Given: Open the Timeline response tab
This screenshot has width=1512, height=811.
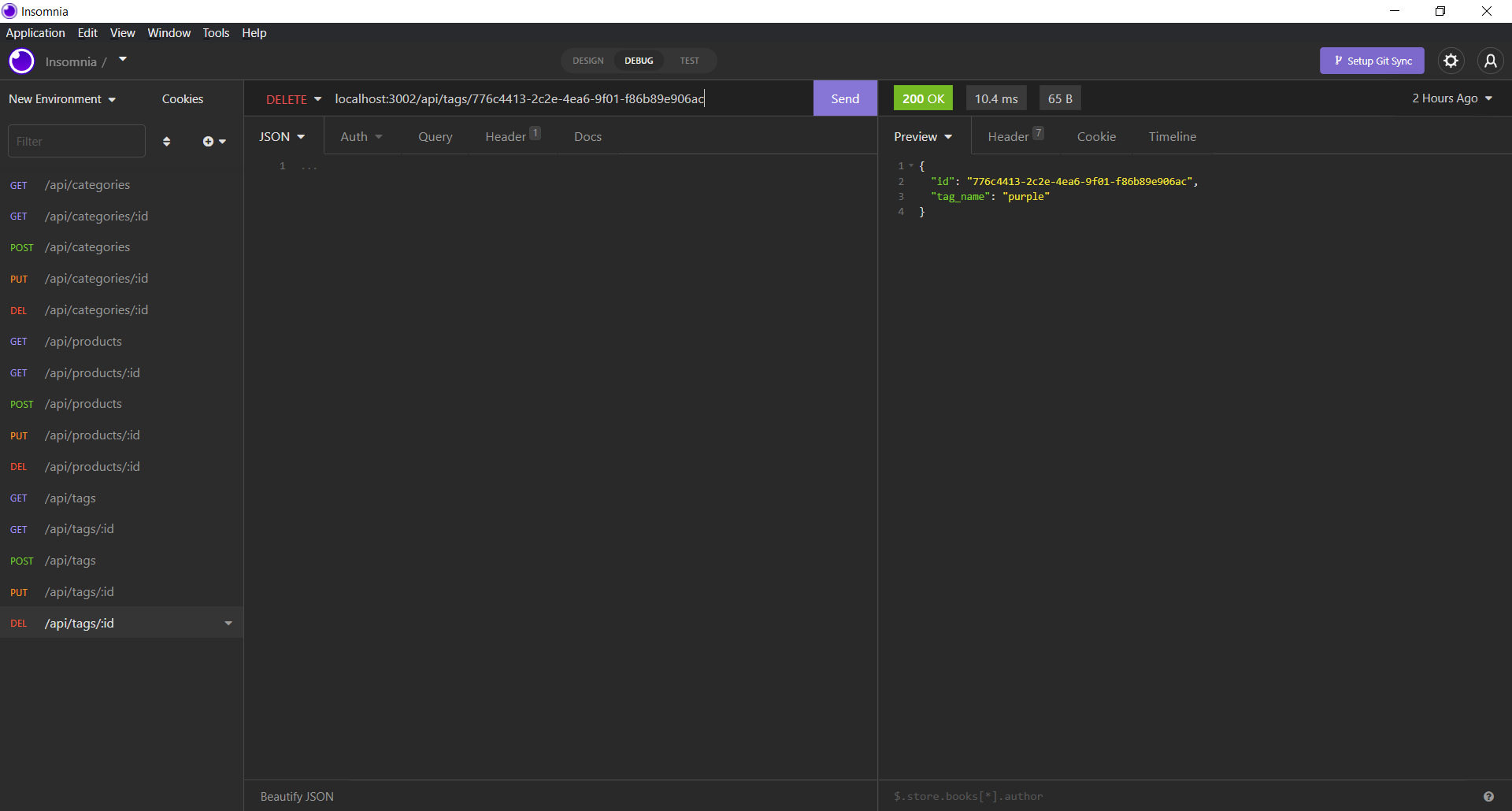Looking at the screenshot, I should pos(1172,136).
